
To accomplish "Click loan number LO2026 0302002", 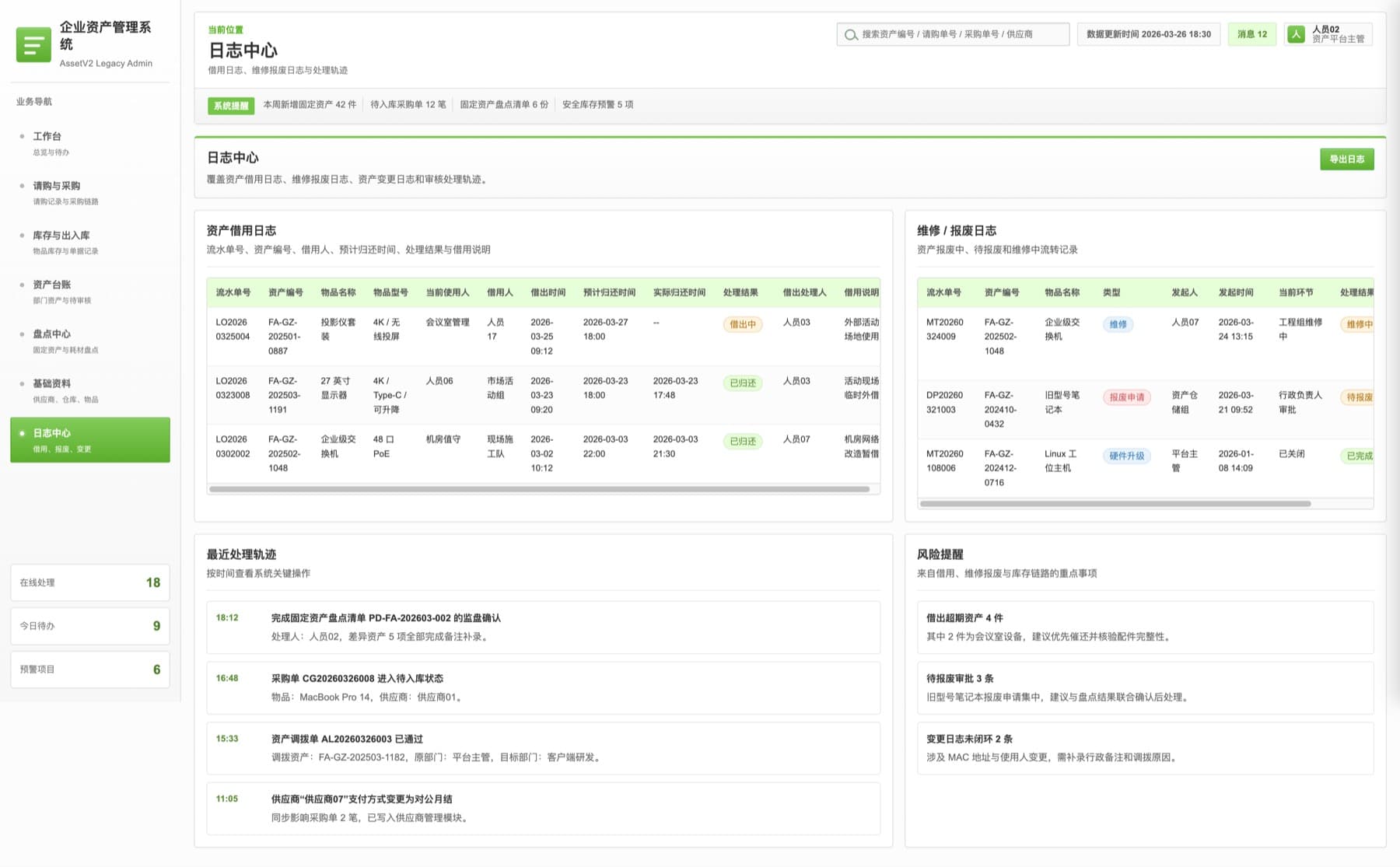I will coord(233,446).
